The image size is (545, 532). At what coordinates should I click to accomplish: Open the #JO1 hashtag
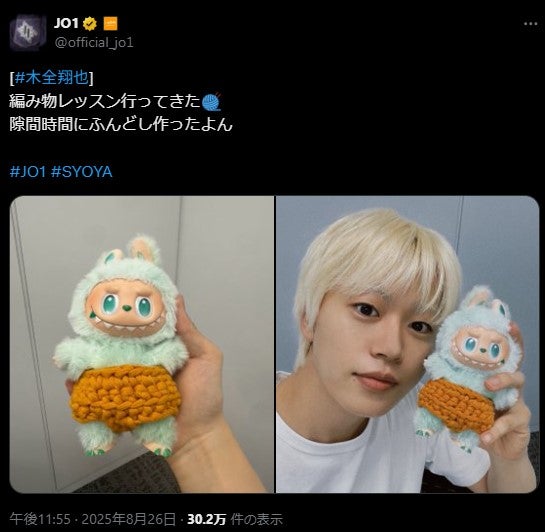(28, 172)
